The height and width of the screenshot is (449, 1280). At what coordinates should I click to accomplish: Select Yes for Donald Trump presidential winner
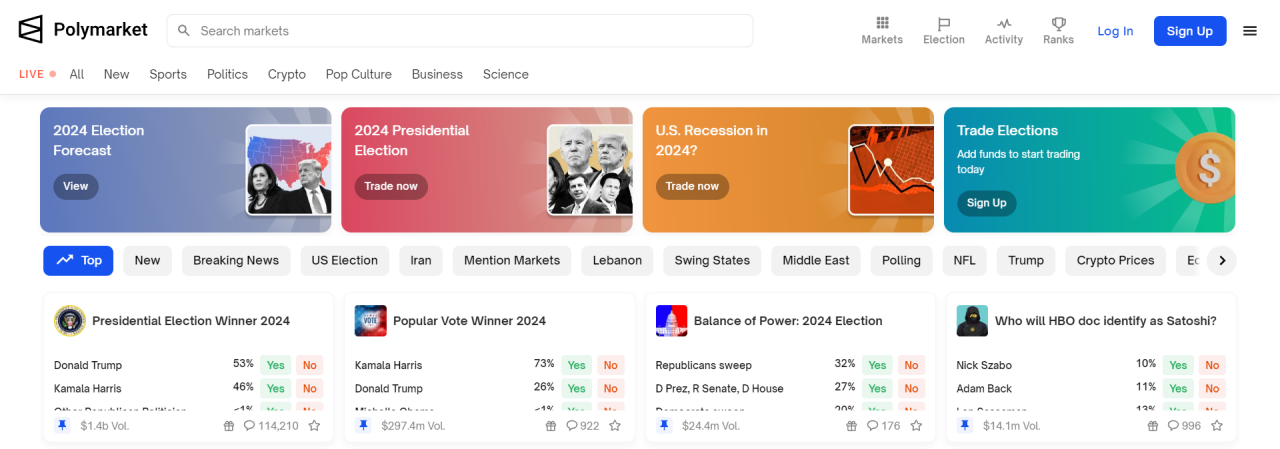(275, 365)
